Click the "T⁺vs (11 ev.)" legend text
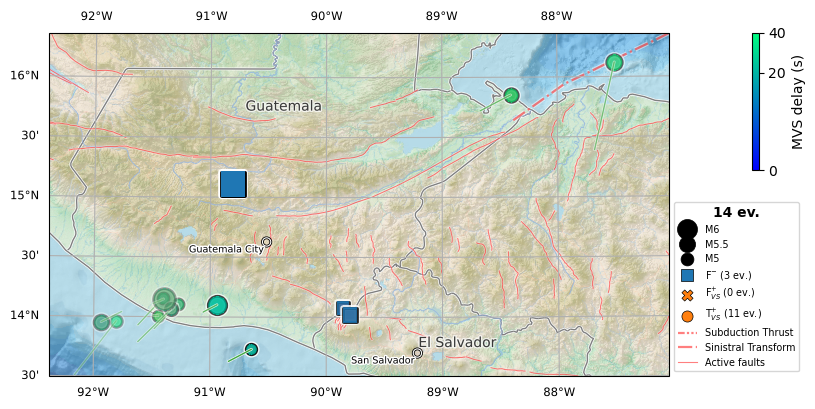The image size is (815, 409). [733, 313]
